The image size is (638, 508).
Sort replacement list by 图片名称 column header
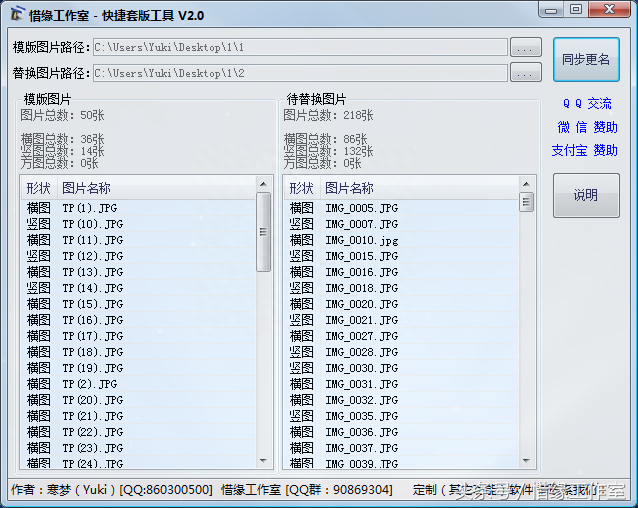pos(420,188)
